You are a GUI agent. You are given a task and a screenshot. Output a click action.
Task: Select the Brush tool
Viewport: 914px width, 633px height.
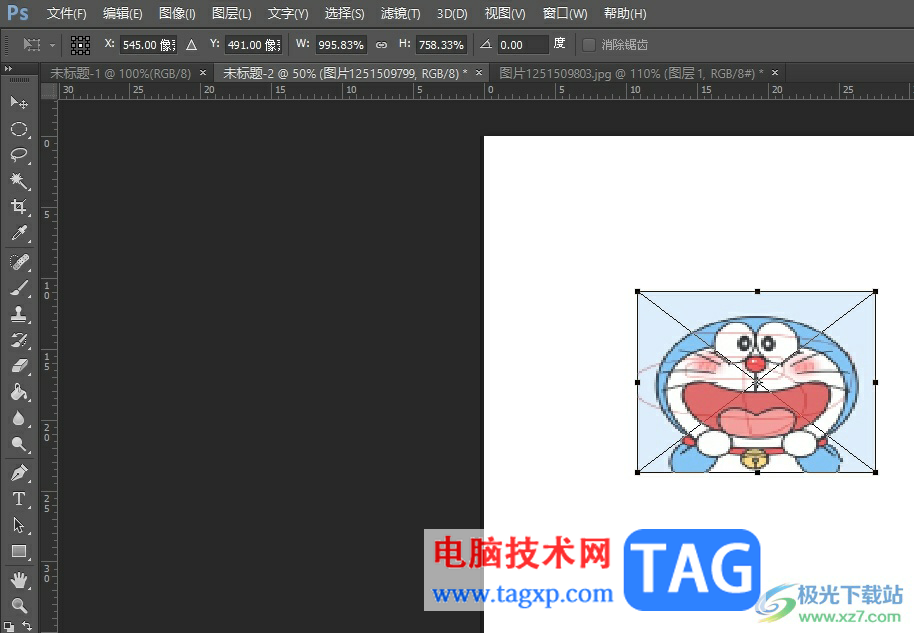pos(19,289)
